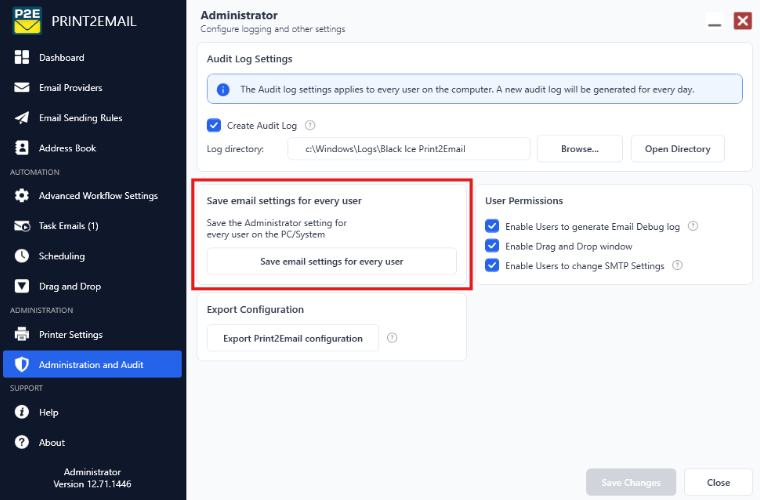760x500 pixels.
Task: Select Administration and Audit label in sidebar
Action: 91,365
